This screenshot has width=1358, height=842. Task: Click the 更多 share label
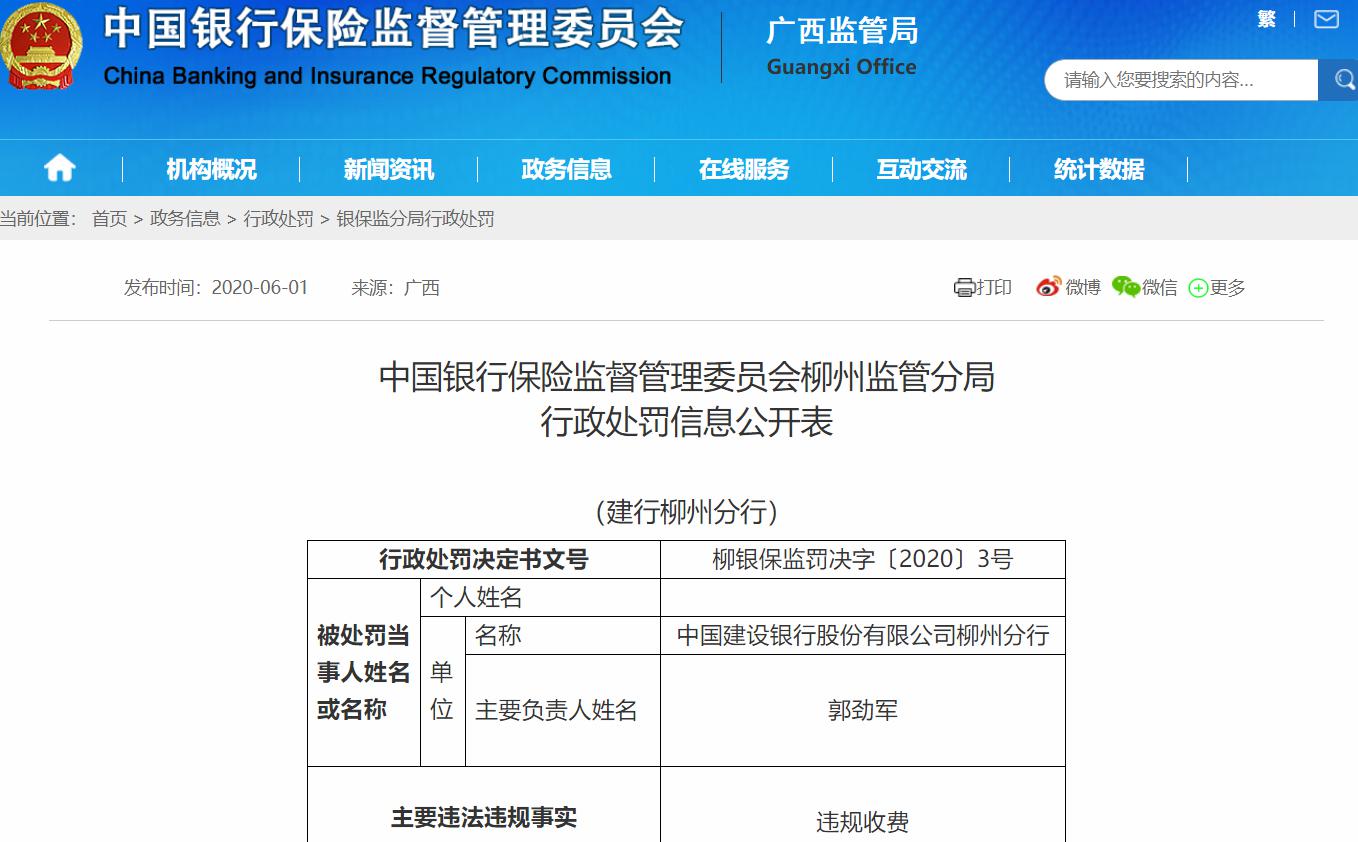coord(1228,288)
